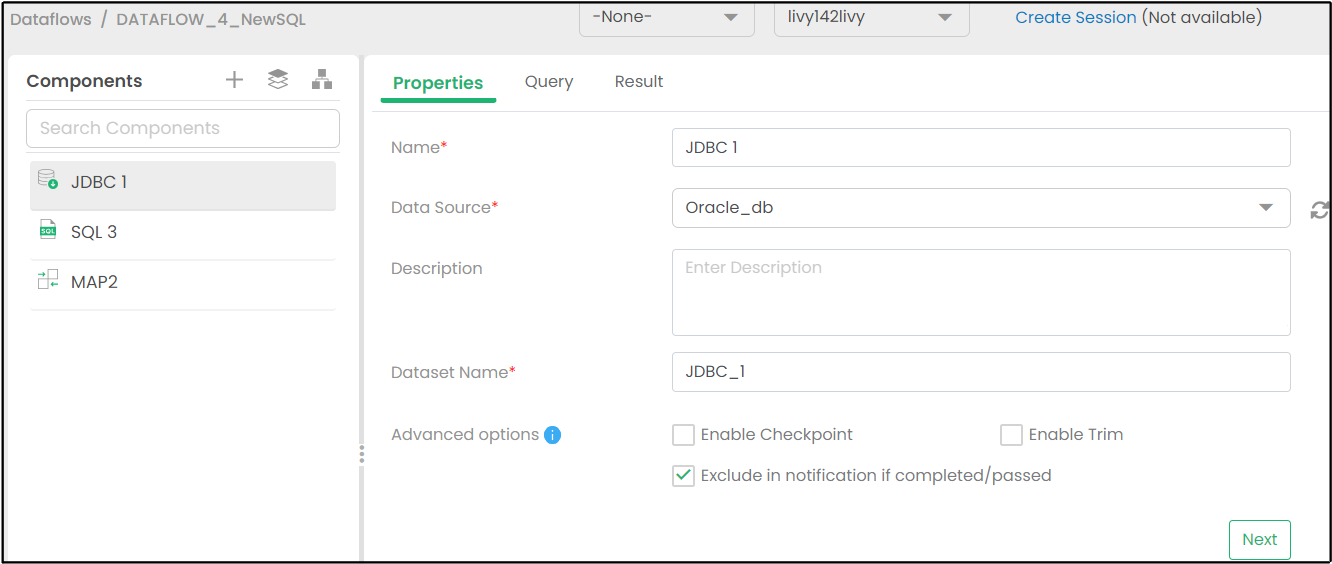
Task: Select SQL 3 in components list
Action: point(183,235)
